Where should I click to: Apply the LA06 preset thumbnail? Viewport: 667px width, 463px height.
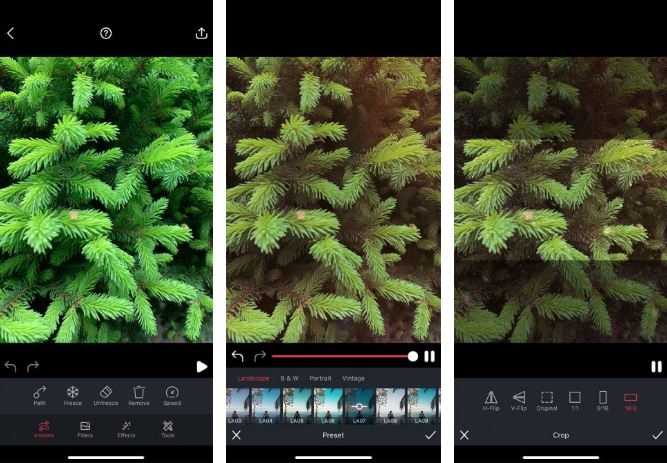pos(328,406)
